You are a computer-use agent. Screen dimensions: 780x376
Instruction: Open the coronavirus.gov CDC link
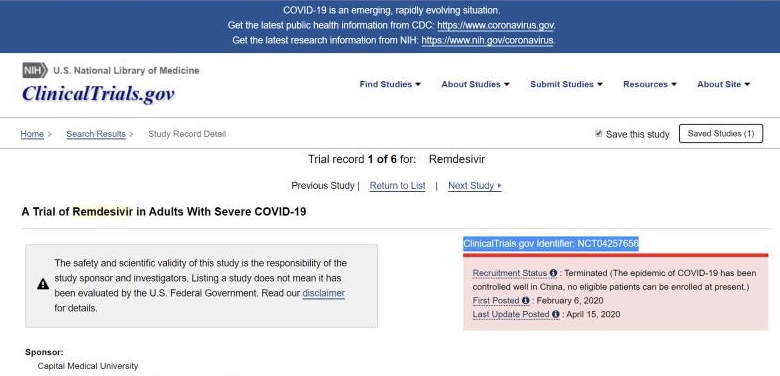point(495,25)
